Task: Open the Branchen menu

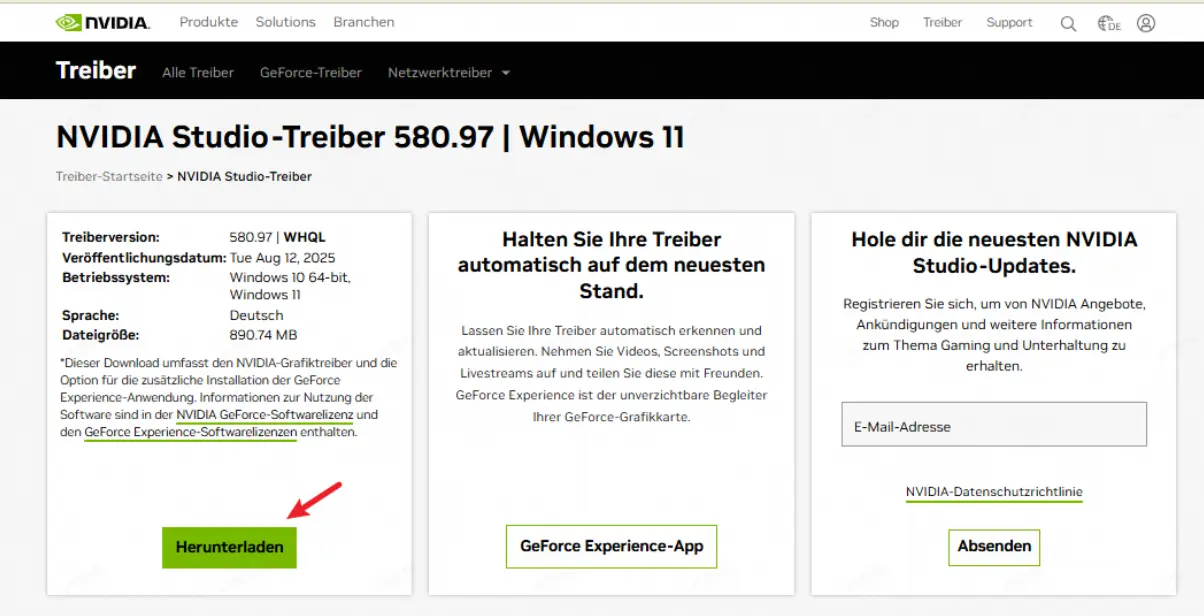Action: (x=364, y=22)
